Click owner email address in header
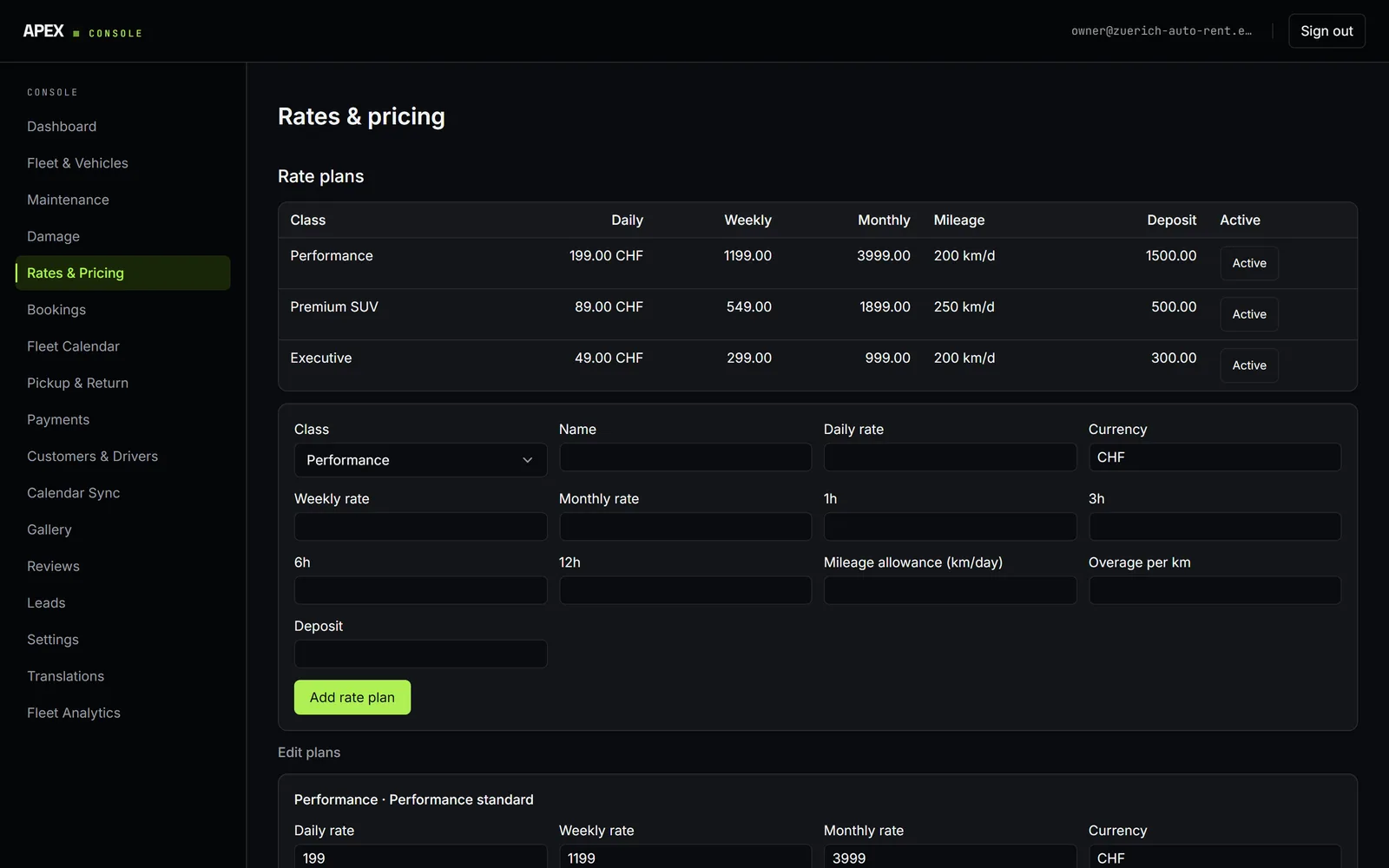Screen dimensions: 1389x868 tap(1162, 31)
